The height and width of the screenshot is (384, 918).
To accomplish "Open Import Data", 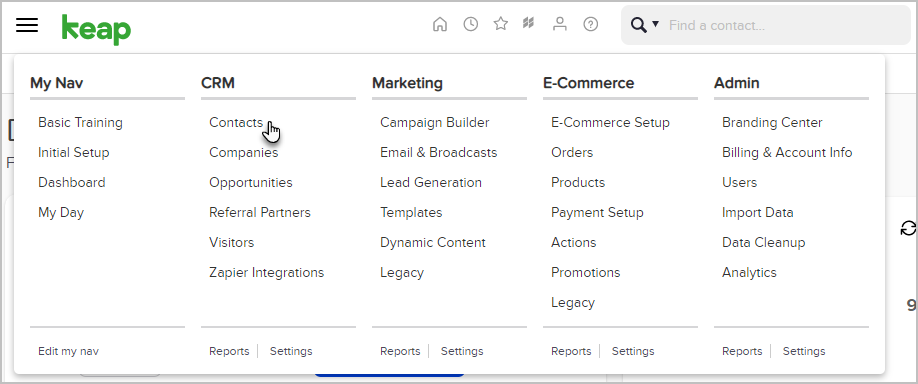I will [758, 212].
